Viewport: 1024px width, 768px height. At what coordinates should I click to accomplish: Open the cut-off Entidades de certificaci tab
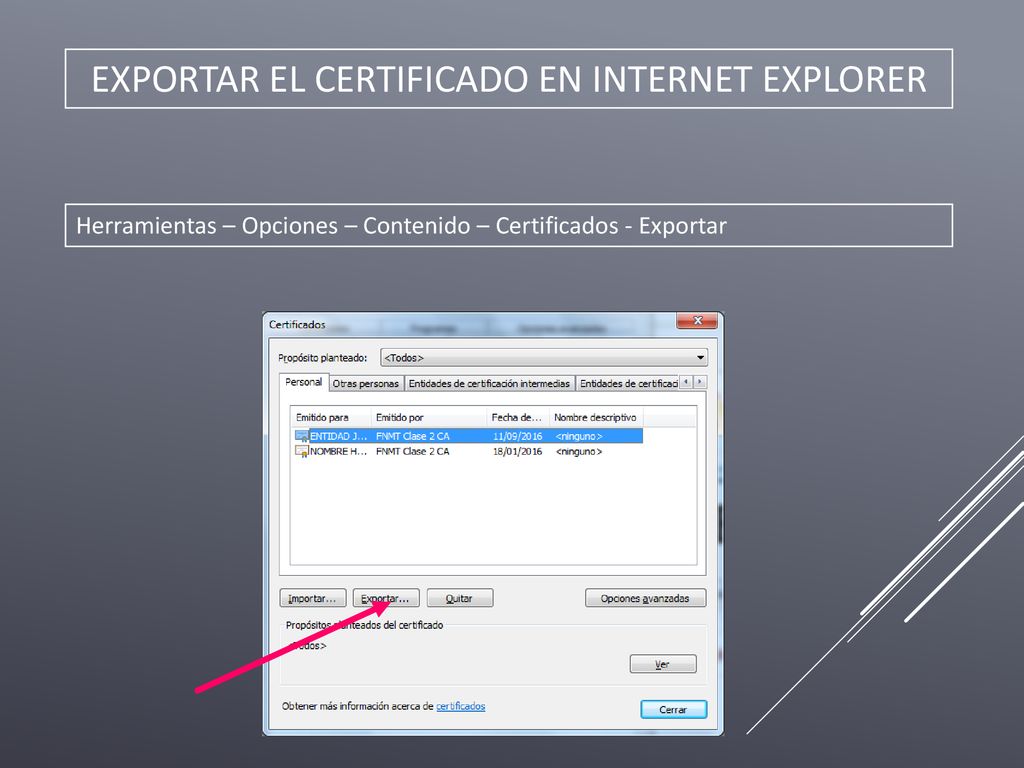click(628, 383)
